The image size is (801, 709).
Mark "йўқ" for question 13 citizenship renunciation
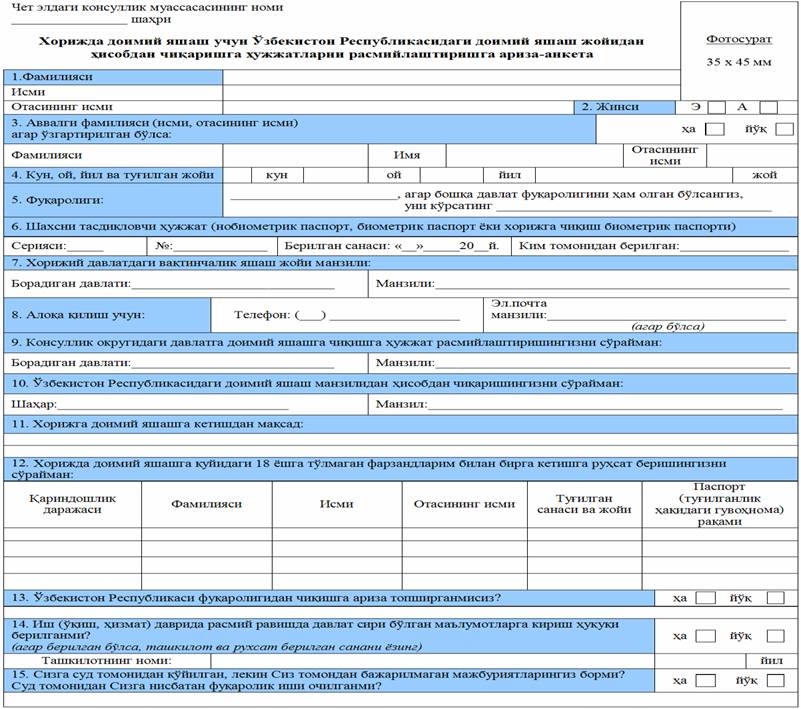(775, 598)
